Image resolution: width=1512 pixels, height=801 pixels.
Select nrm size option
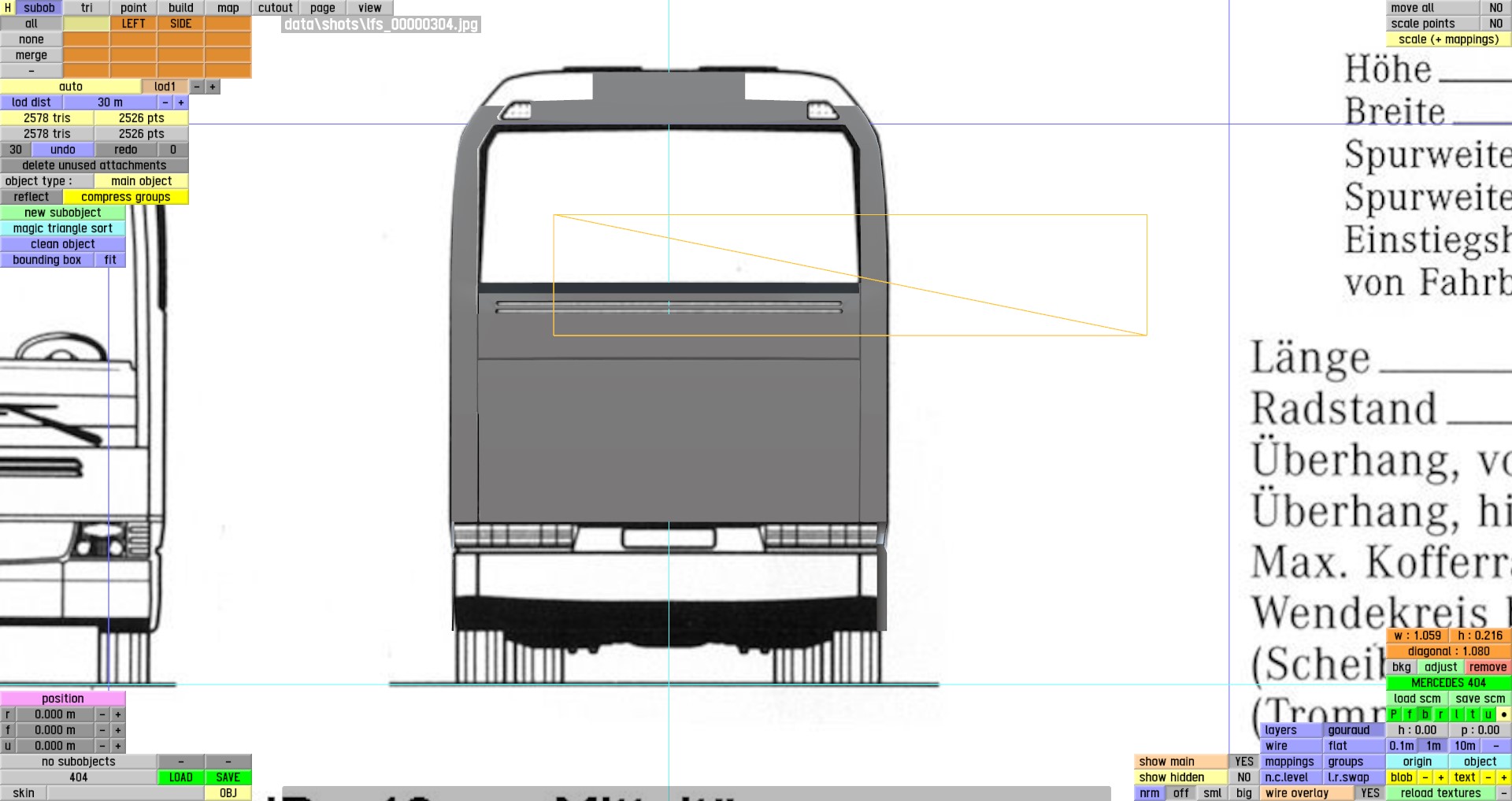(1150, 793)
